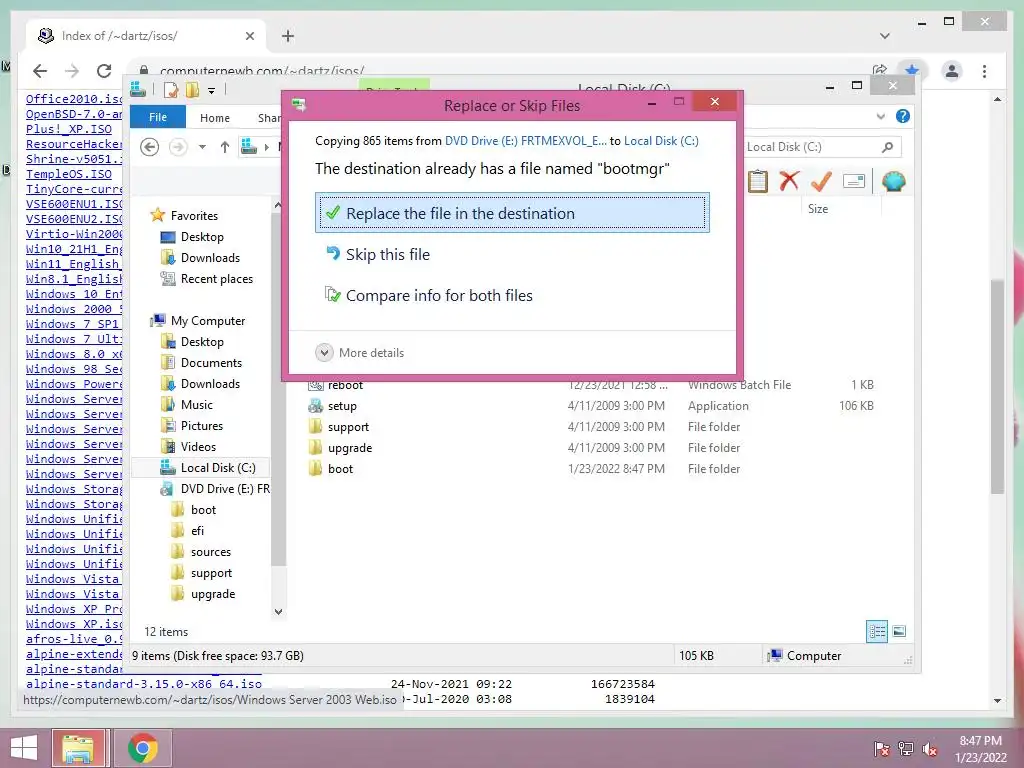Viewport: 1024px width, 768px height.
Task: Open Chrome three-dot menu
Action: click(985, 71)
